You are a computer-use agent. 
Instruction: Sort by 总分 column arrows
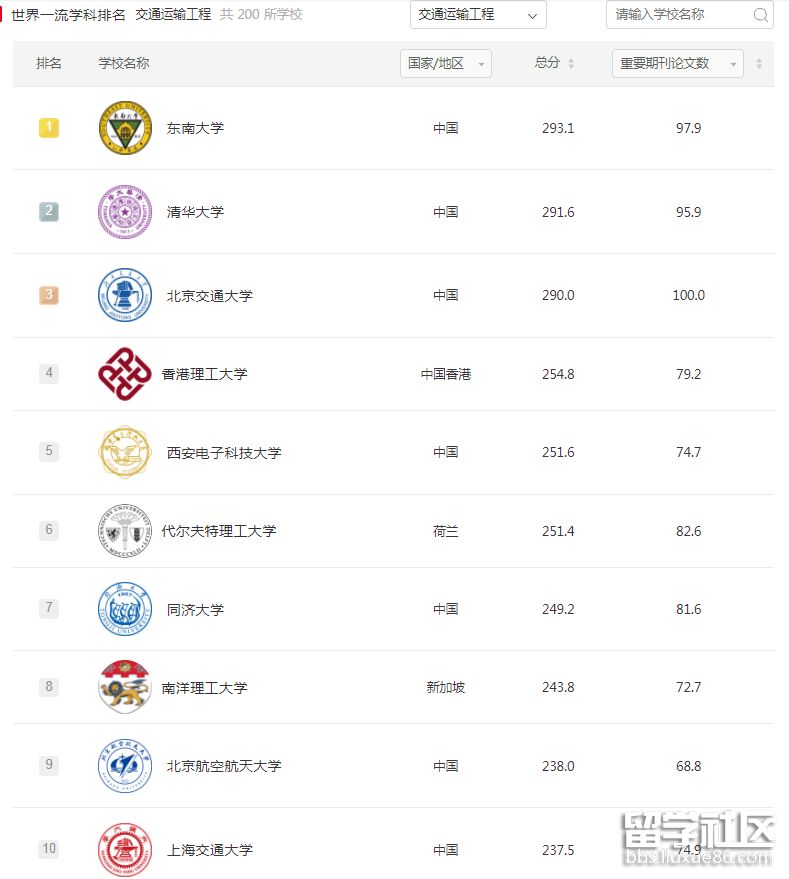pyautogui.click(x=571, y=63)
